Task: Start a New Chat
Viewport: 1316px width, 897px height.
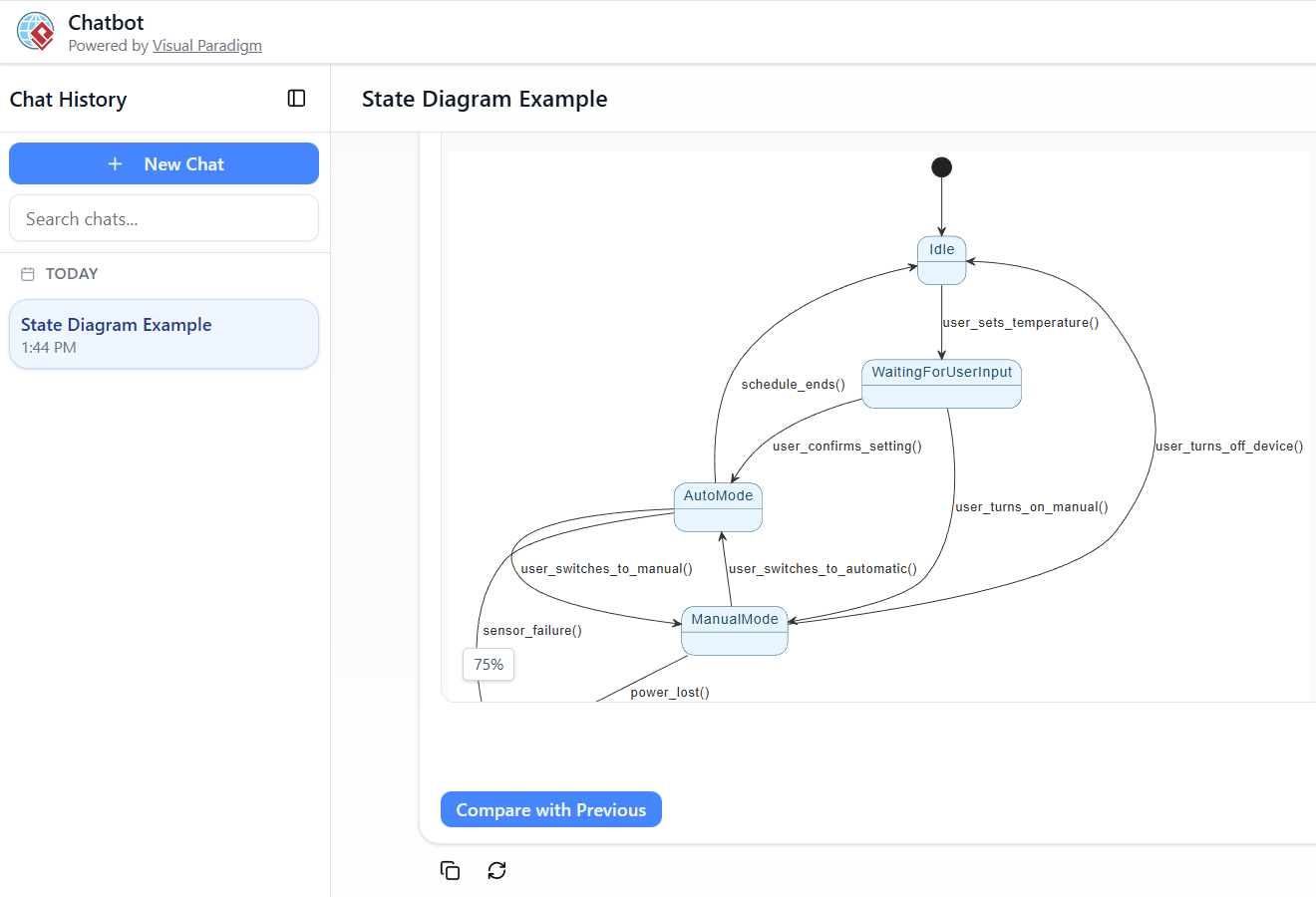Action: point(164,163)
